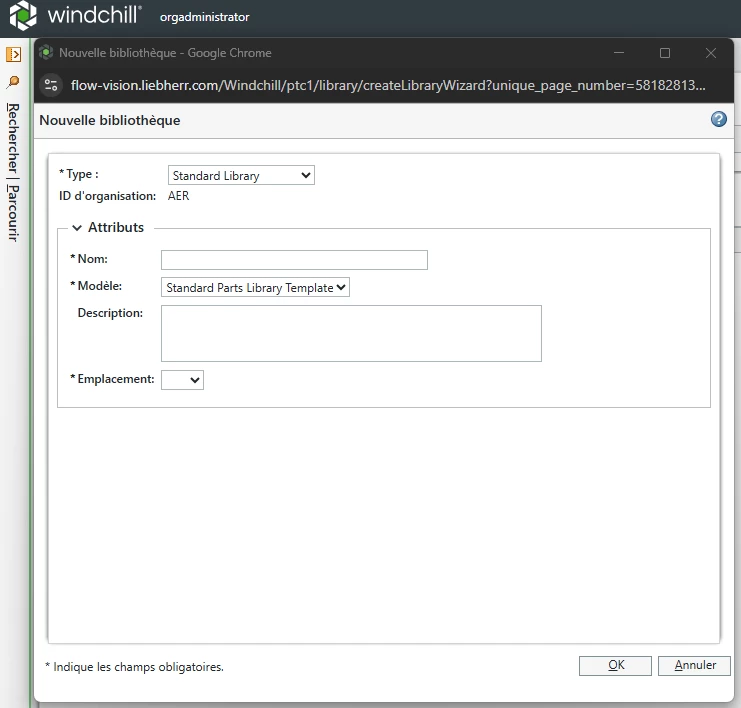Minimize the Nouvelle bibliothèque Chrome window

tap(619, 53)
